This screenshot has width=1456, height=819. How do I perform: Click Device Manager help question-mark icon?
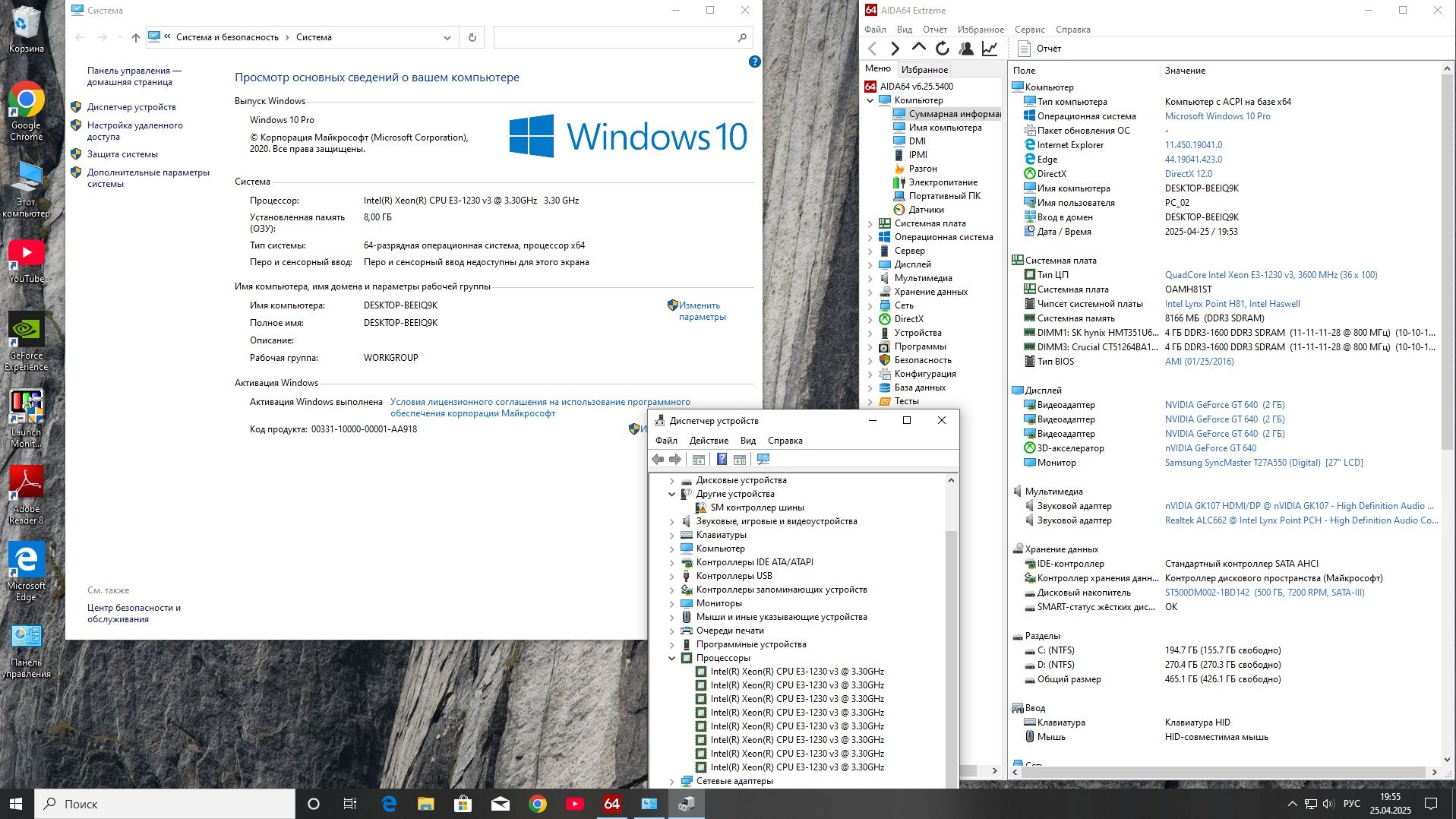pyautogui.click(x=722, y=459)
